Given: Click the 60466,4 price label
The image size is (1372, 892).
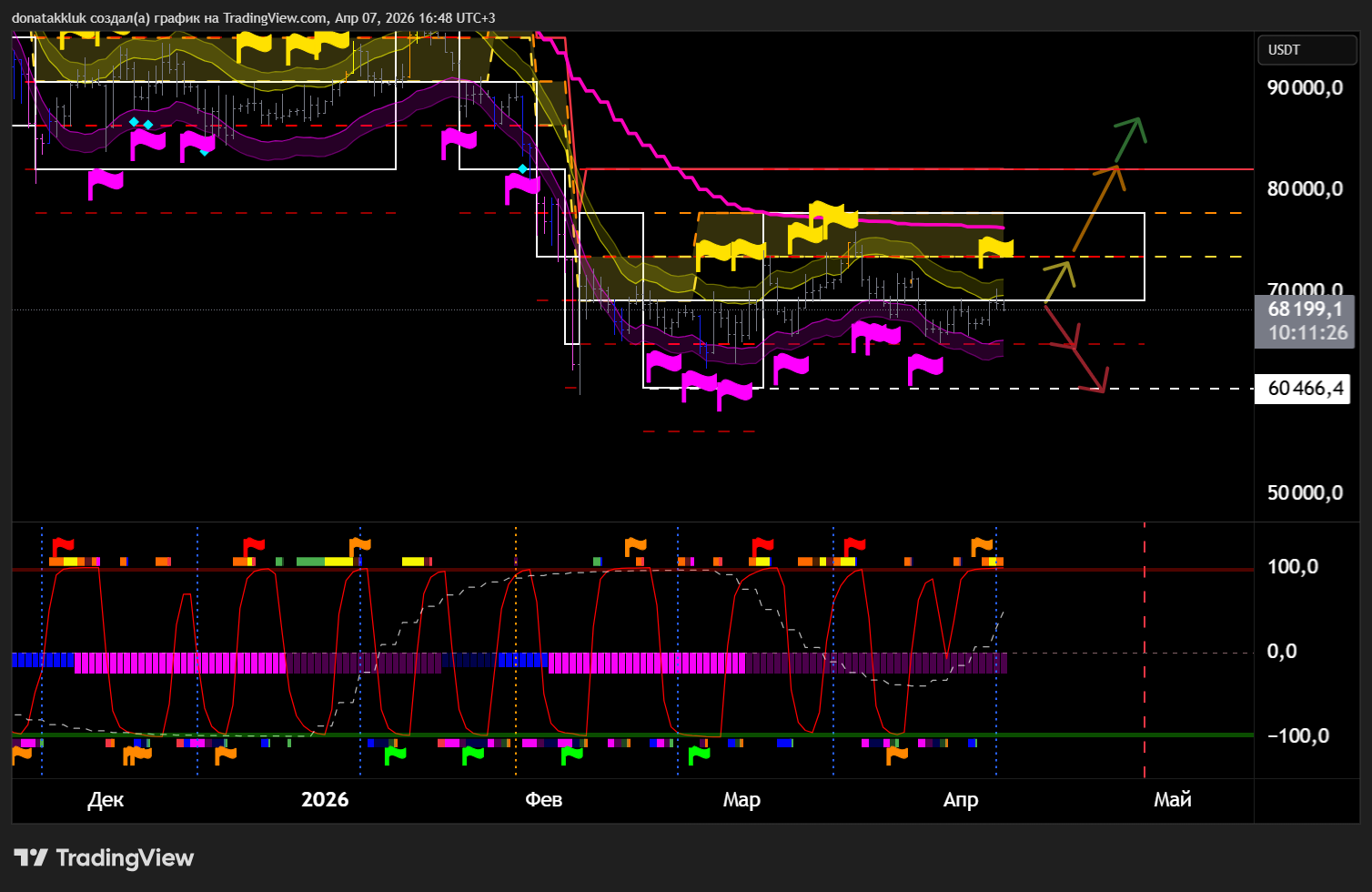Looking at the screenshot, I should click(1306, 389).
